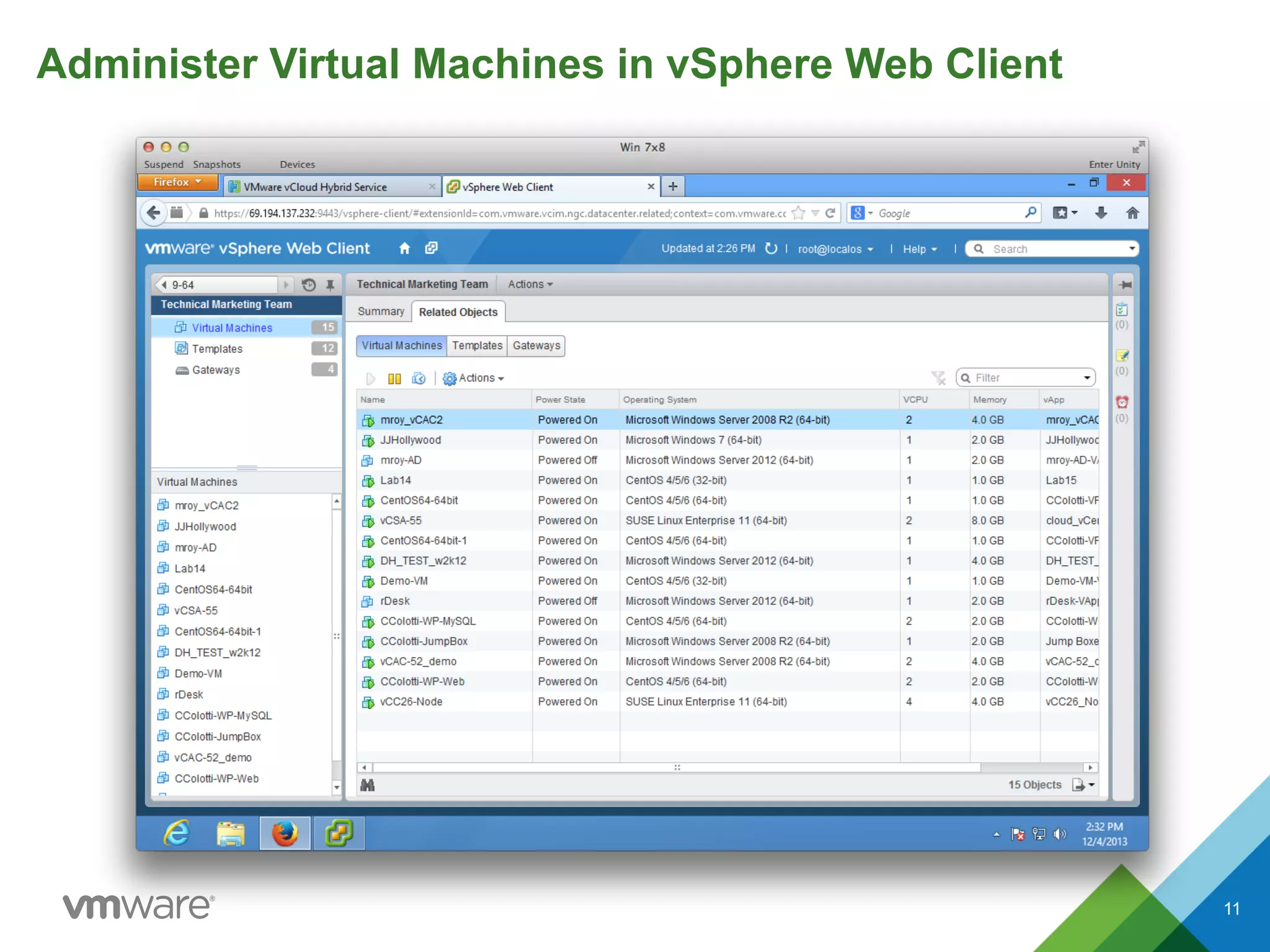Open the Firefox menu dropdown

pyautogui.click(x=177, y=182)
